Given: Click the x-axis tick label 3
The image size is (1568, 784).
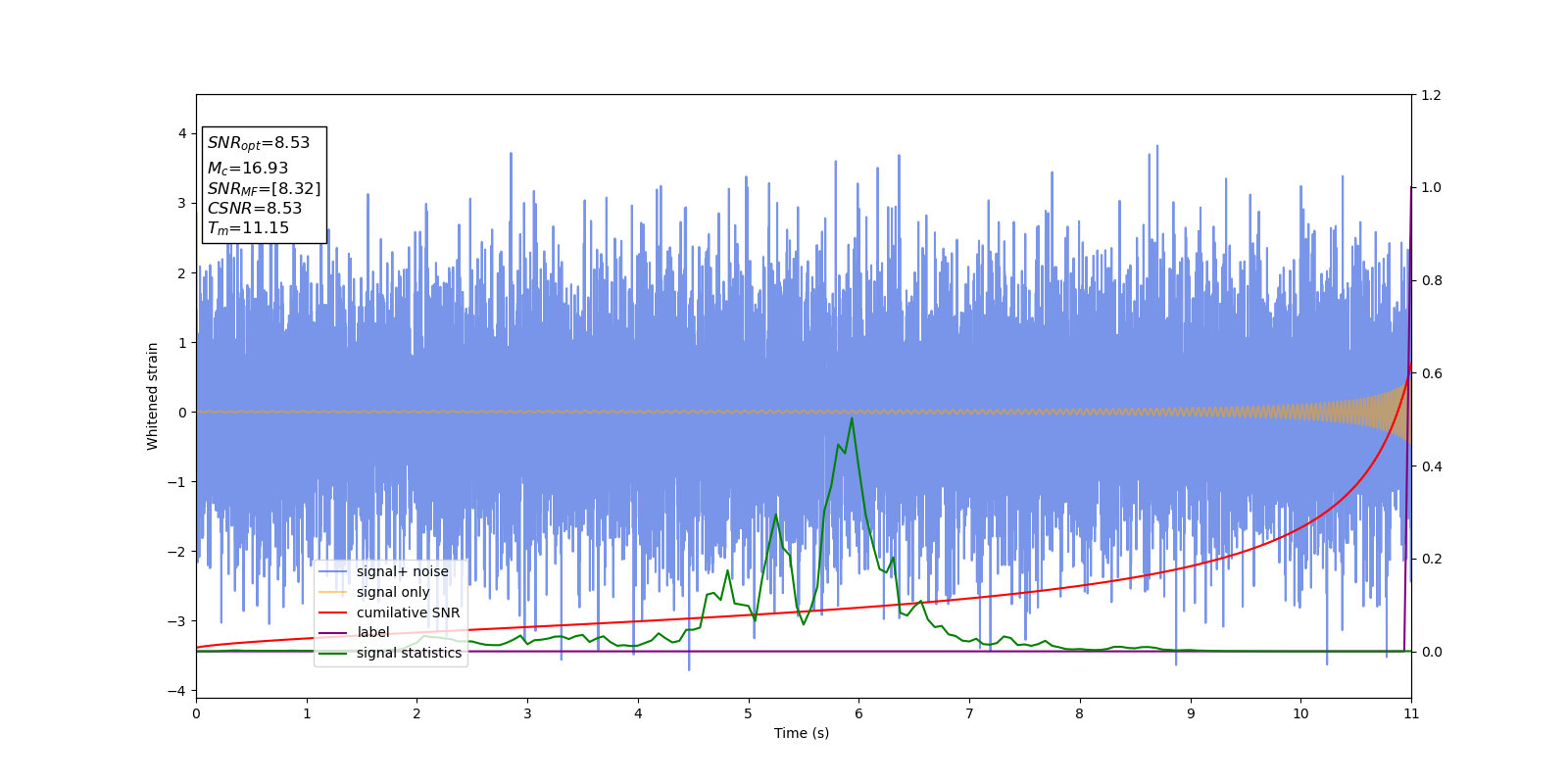Looking at the screenshot, I should pos(527,713).
